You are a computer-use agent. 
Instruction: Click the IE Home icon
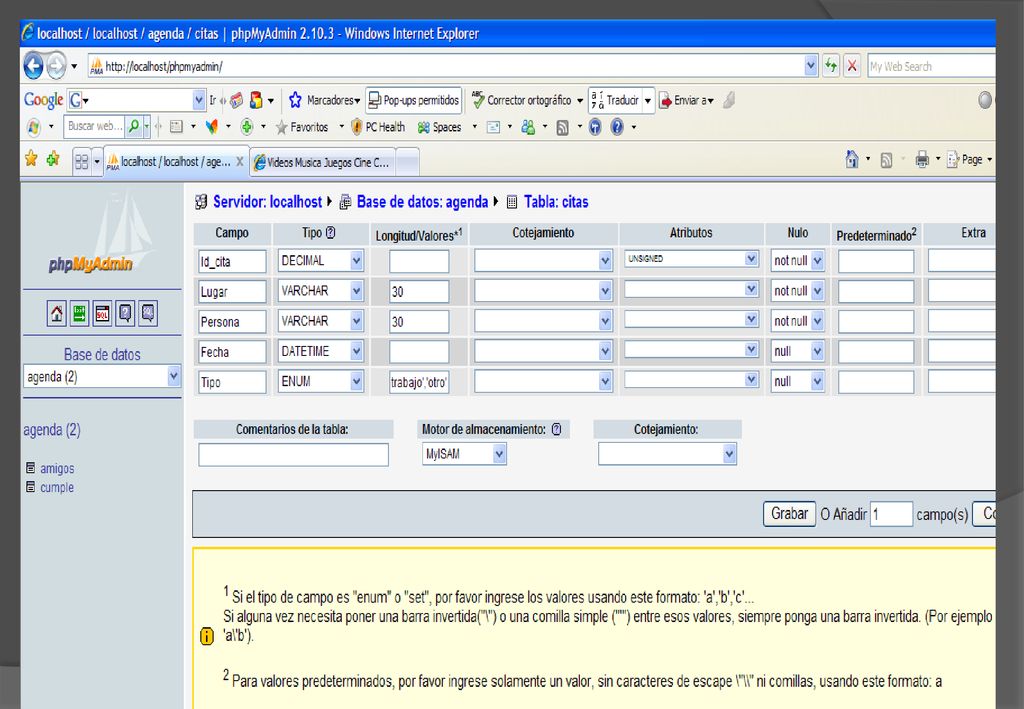pos(852,159)
